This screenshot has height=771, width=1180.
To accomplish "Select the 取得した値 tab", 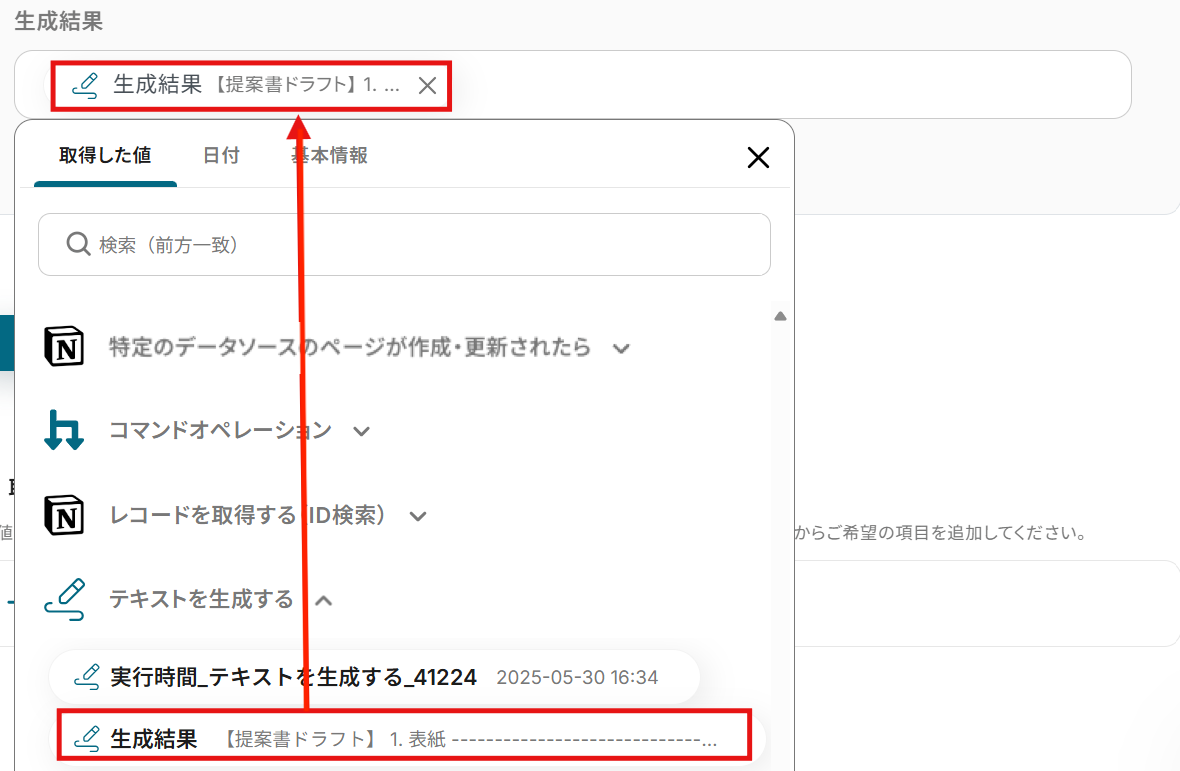I will pyautogui.click(x=105, y=155).
